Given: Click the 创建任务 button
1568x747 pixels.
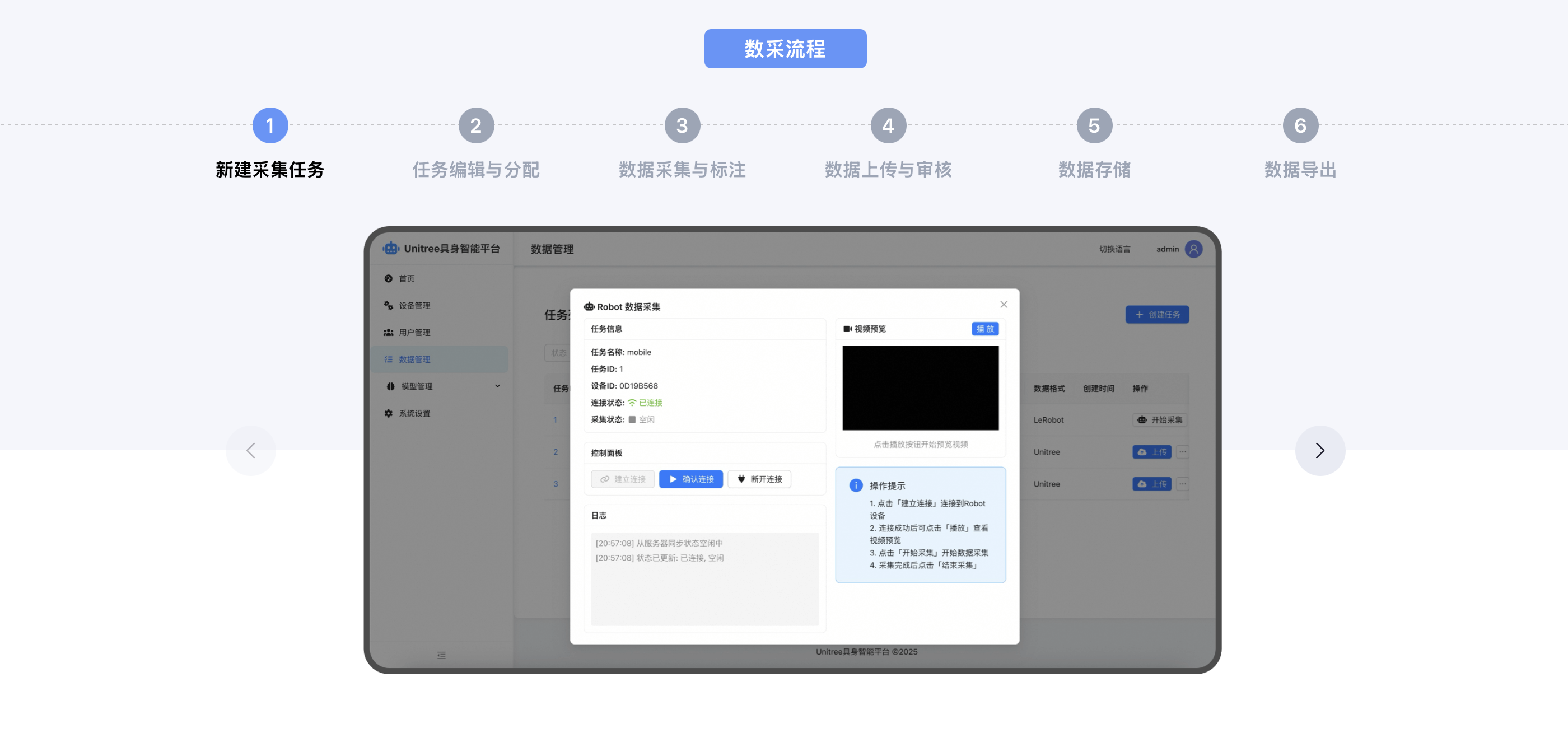Looking at the screenshot, I should coord(1156,314).
